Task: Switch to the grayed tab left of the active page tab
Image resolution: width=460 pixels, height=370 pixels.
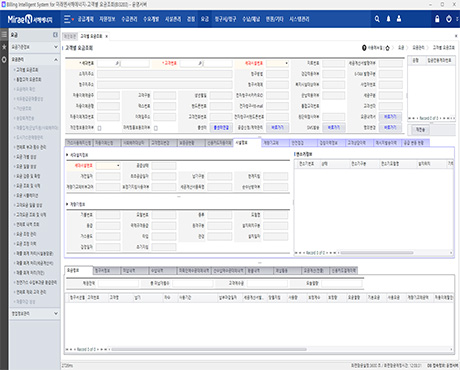Action: [70, 36]
